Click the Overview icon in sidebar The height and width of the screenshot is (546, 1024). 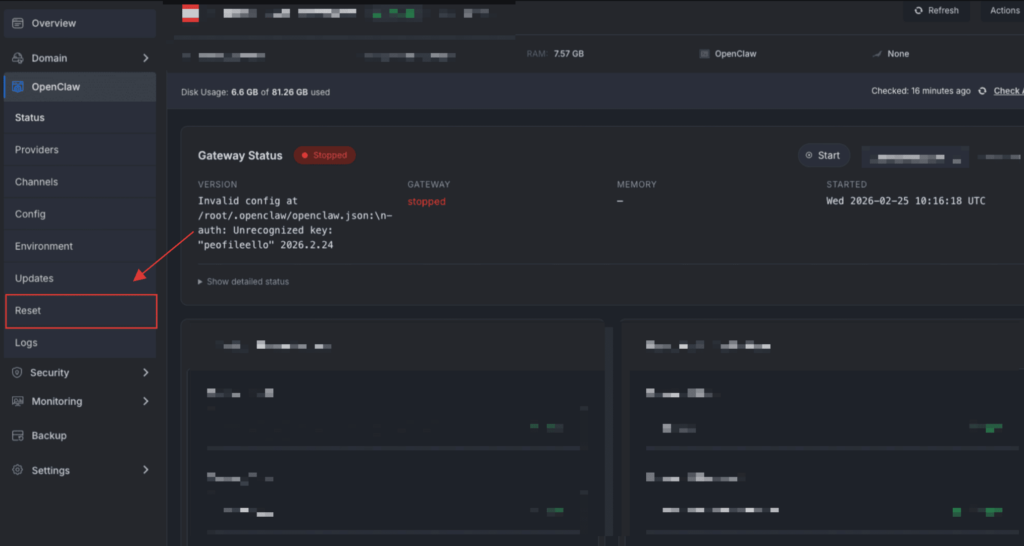tap(18, 23)
